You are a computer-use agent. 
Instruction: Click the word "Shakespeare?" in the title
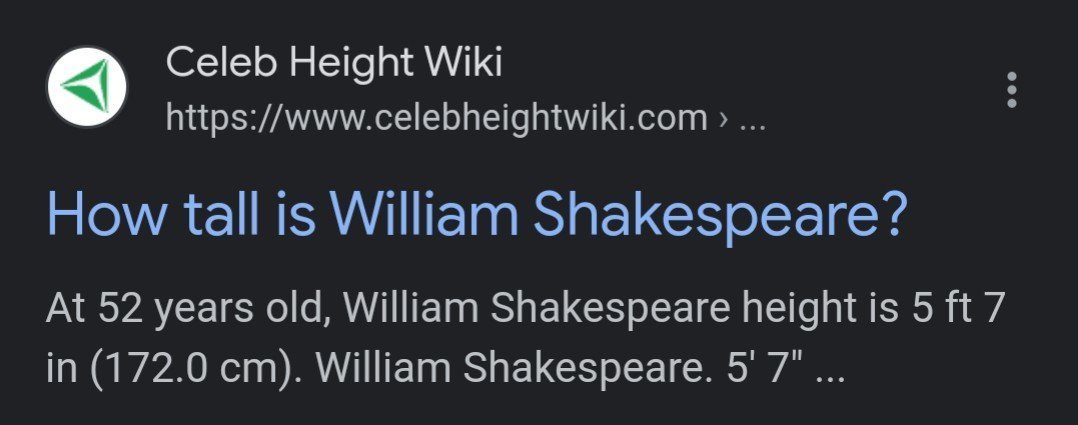[x=720, y=214]
